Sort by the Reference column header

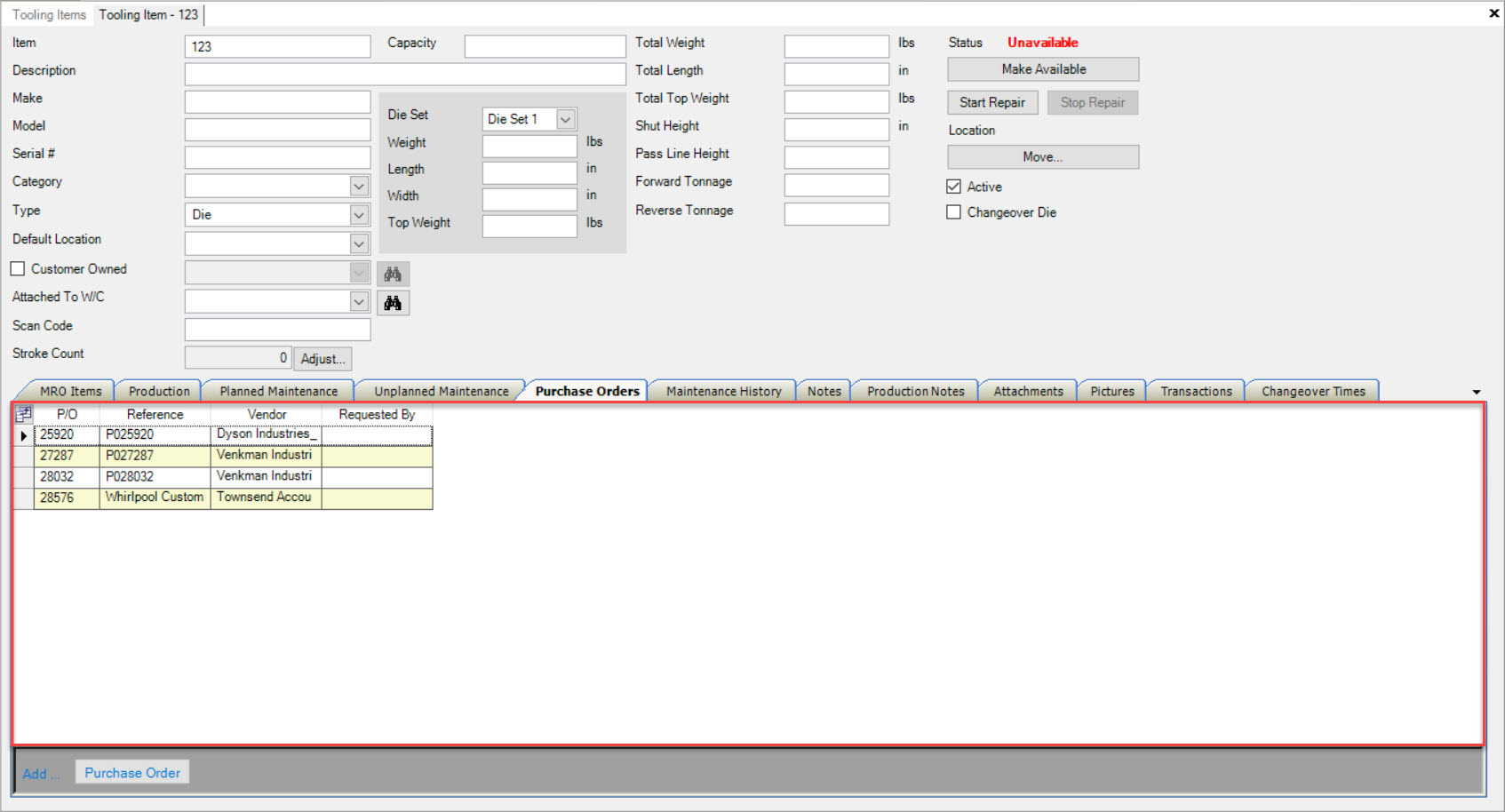click(155, 414)
